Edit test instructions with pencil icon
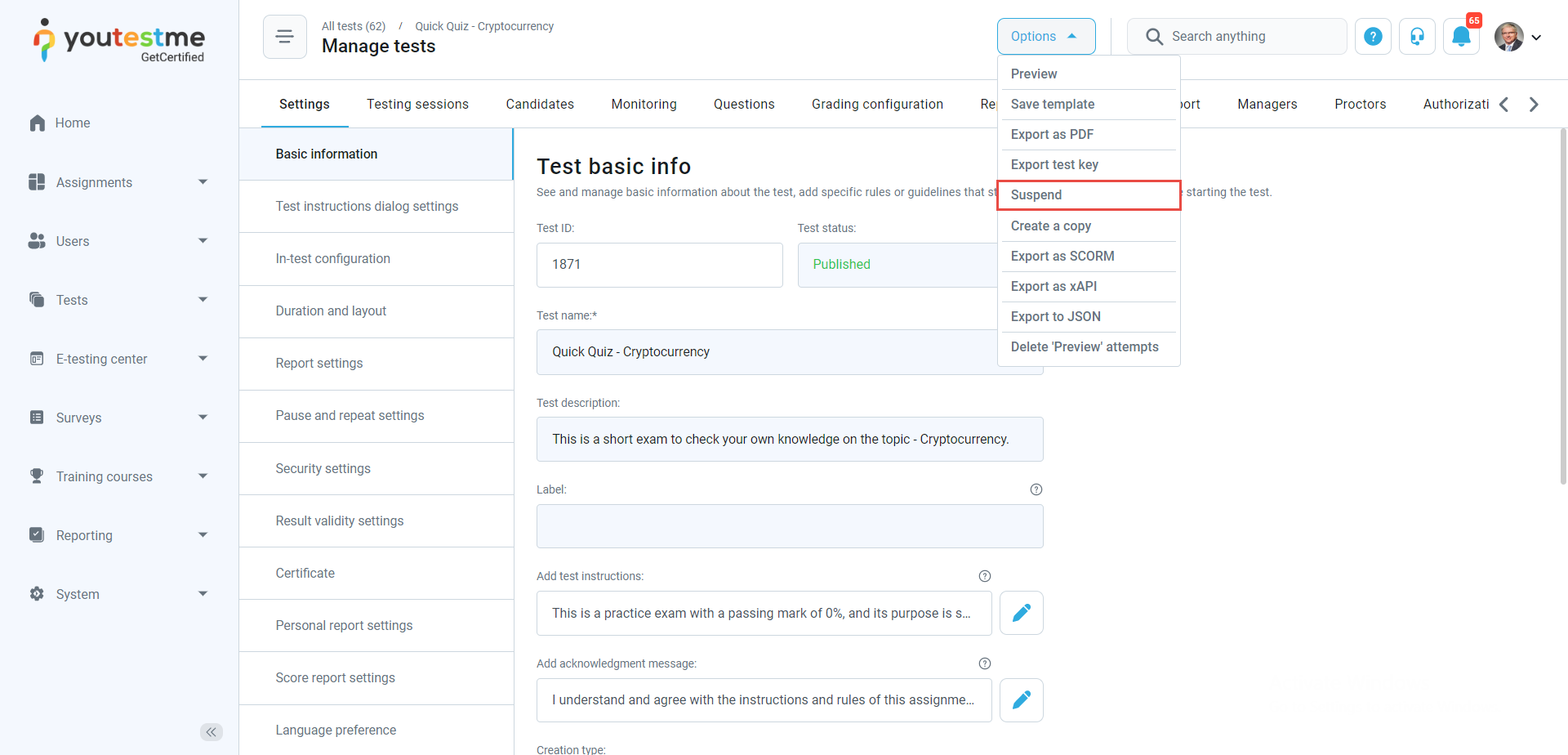 click(1021, 613)
